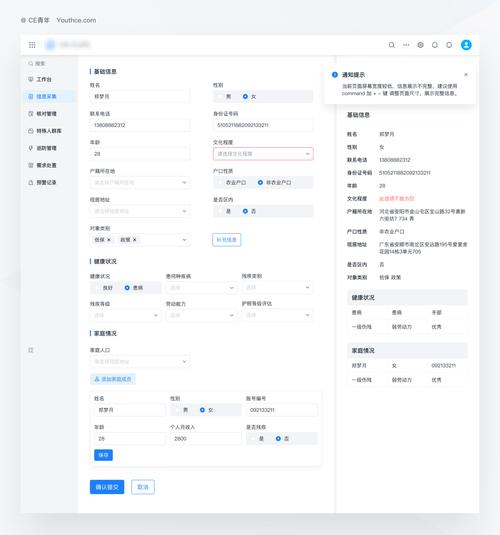Remove the first tag in 对象类别 field
The width and height of the screenshot is (500, 535).
109,240
